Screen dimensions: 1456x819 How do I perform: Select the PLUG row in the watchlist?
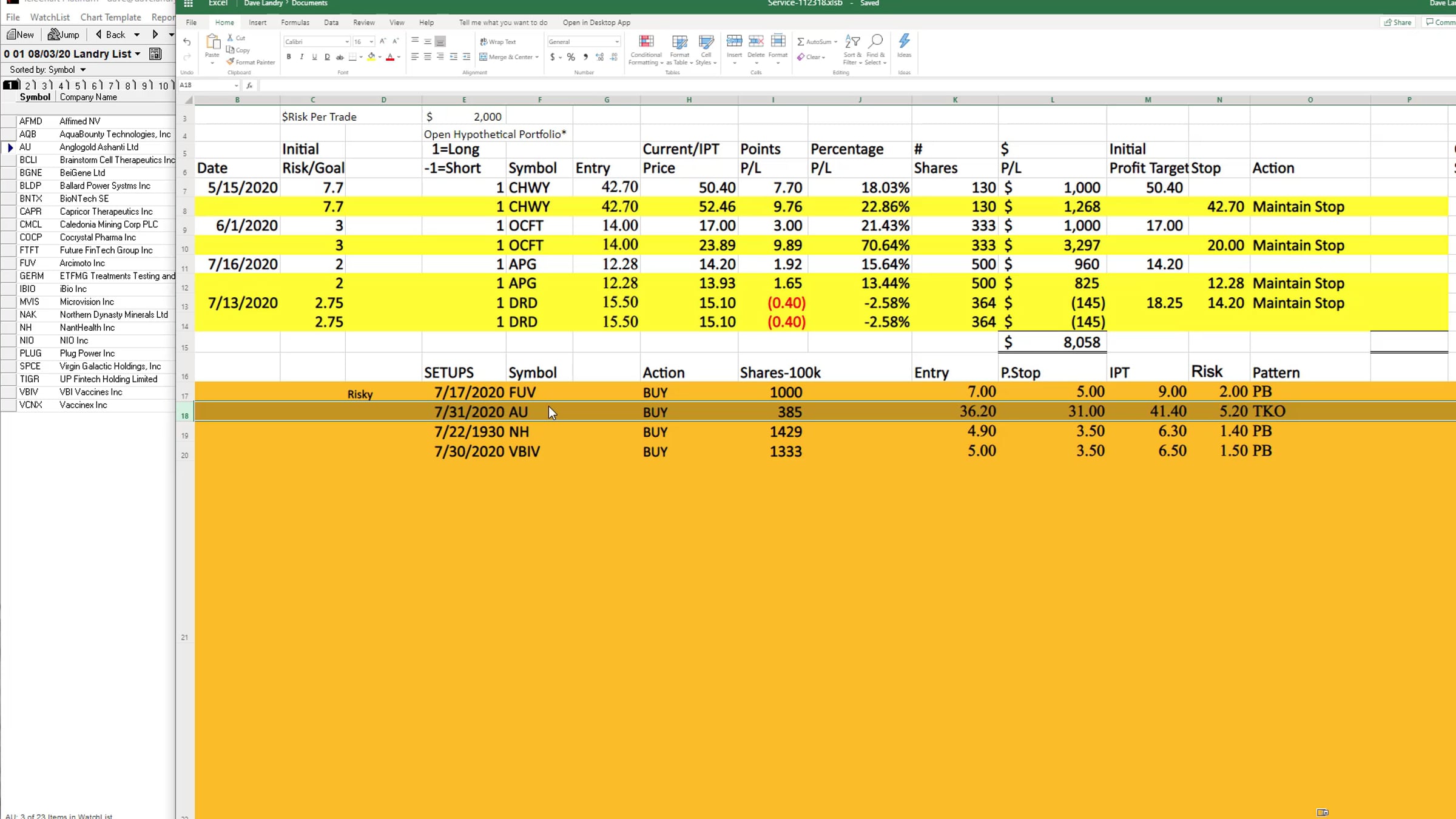[89, 353]
